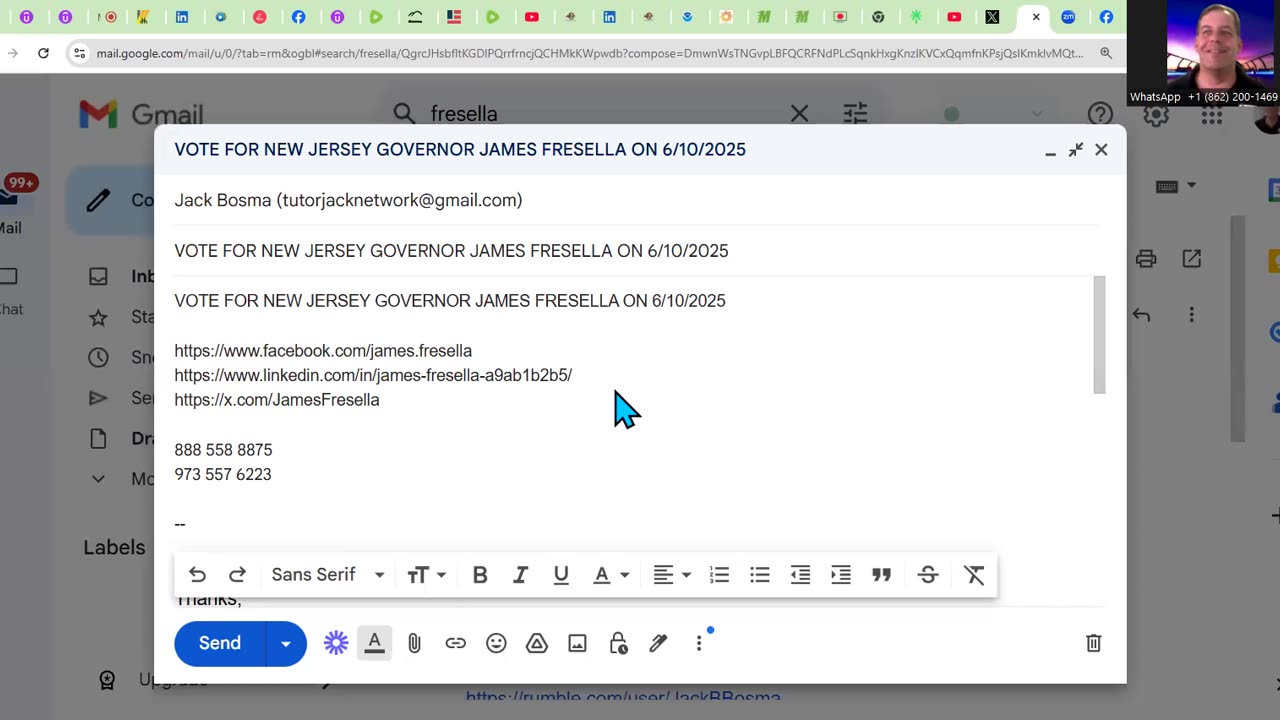Screen dimensions: 1280x720
Task: Apply quote formatting
Action: [x=881, y=575]
